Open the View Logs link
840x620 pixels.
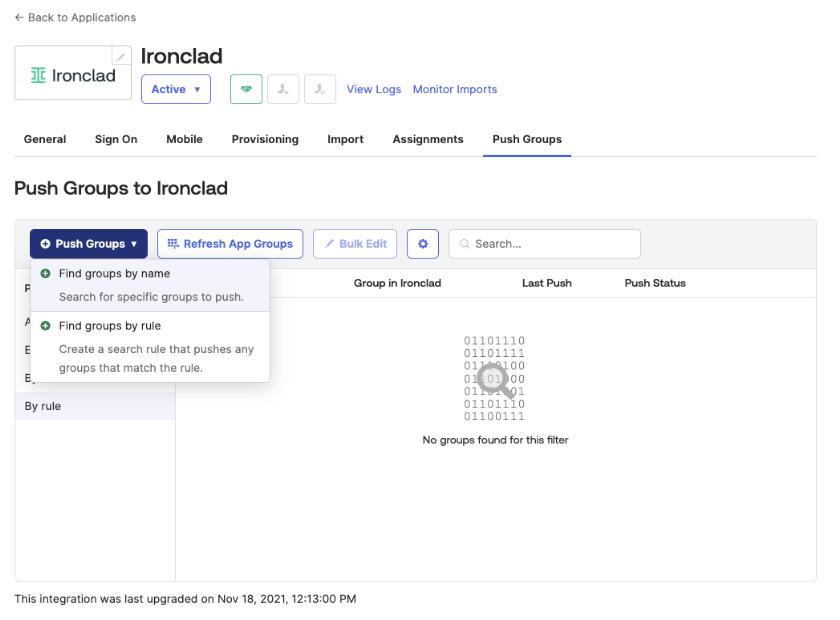[x=374, y=89]
